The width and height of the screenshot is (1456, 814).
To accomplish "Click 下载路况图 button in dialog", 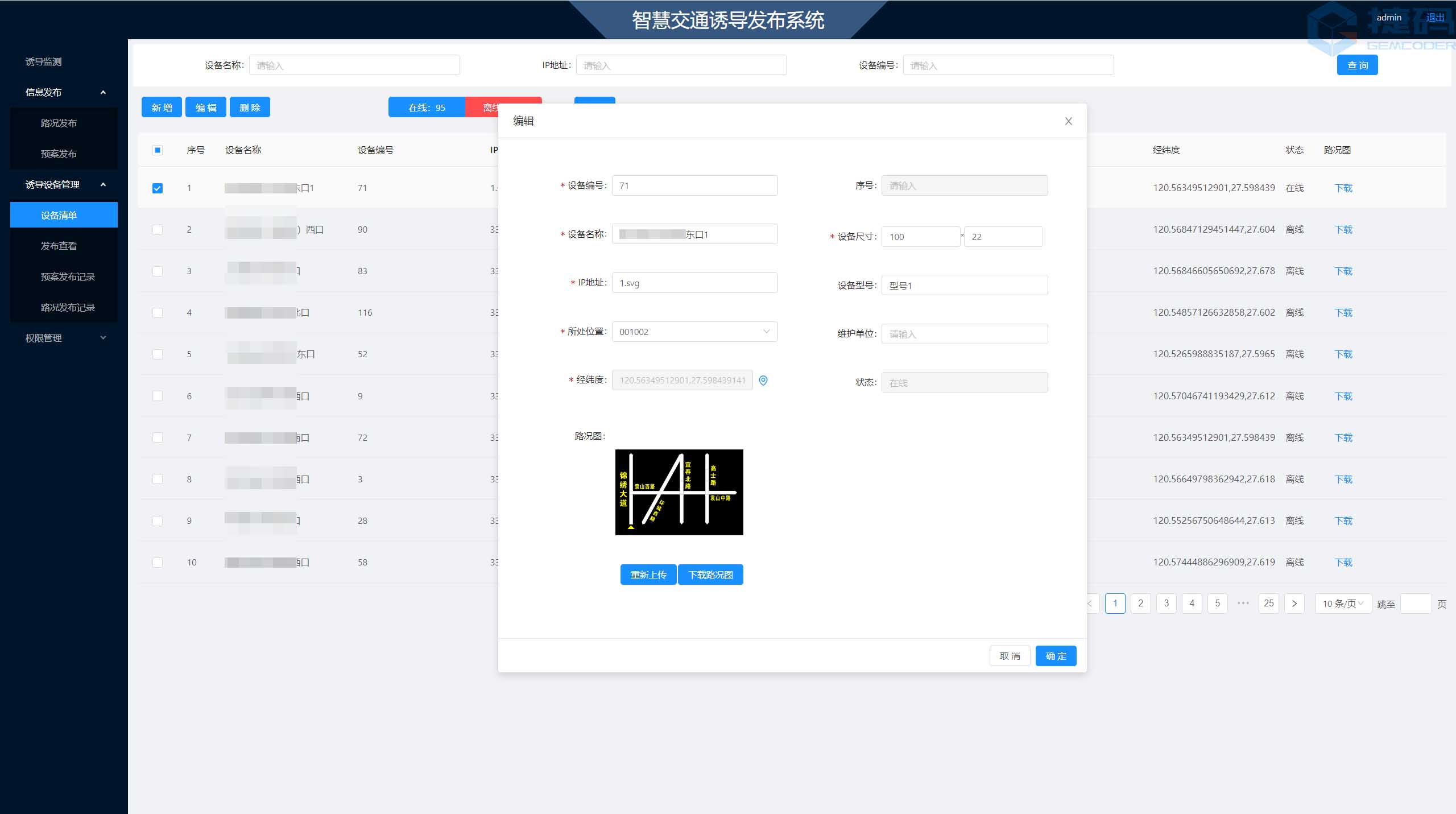I will point(711,574).
